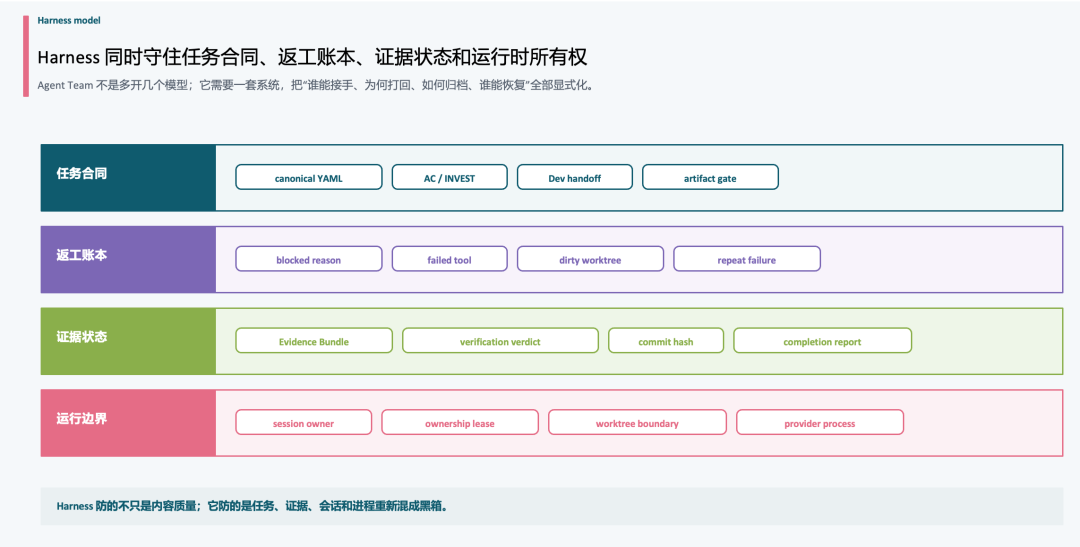Click the 'dirty worktree' pill

[x=590, y=259]
